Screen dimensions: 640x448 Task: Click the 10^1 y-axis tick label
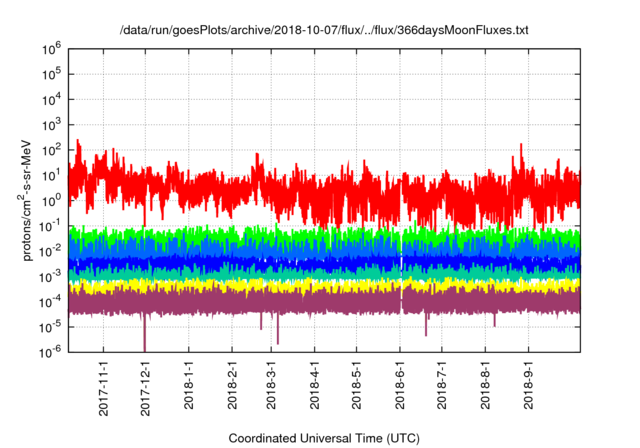(x=51, y=175)
